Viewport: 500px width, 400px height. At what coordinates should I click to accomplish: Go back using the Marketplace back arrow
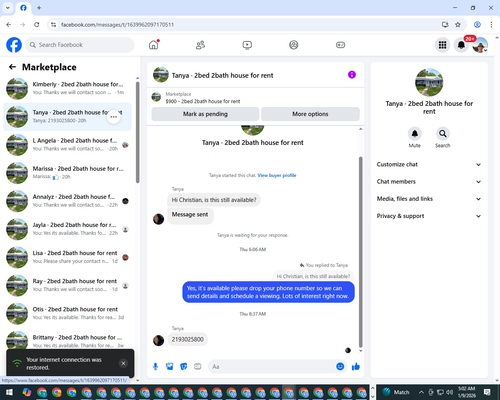click(x=12, y=67)
